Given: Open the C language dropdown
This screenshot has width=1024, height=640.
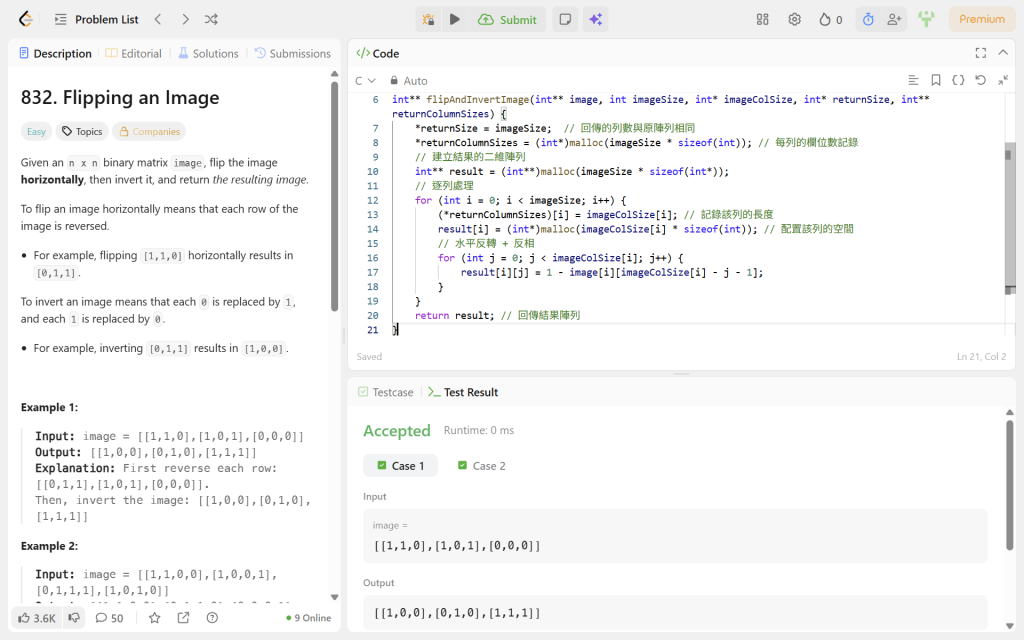Looking at the screenshot, I should pos(366,80).
